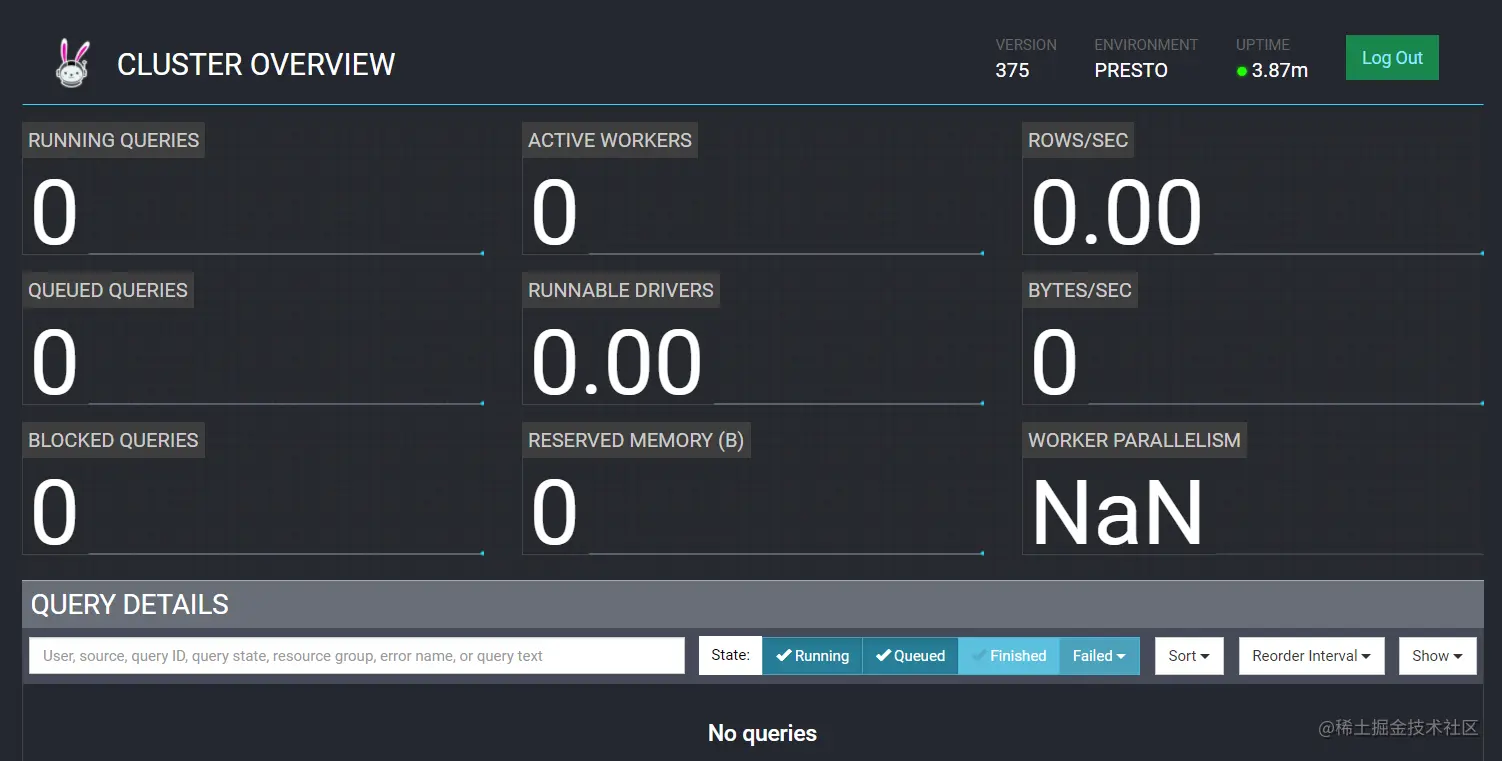Viewport: 1502px width, 761px height.
Task: Click the version value 375
Action: pyautogui.click(x=1012, y=71)
